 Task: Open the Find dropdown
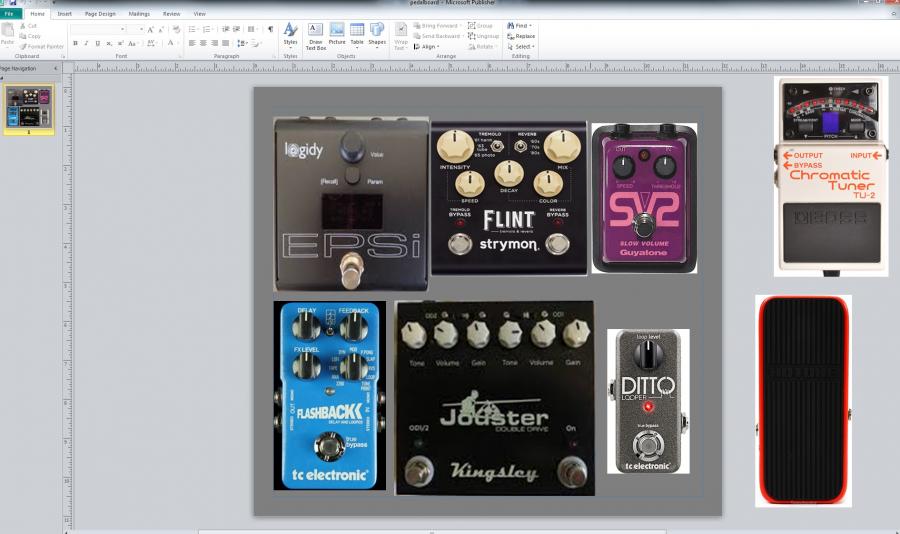click(x=519, y=26)
